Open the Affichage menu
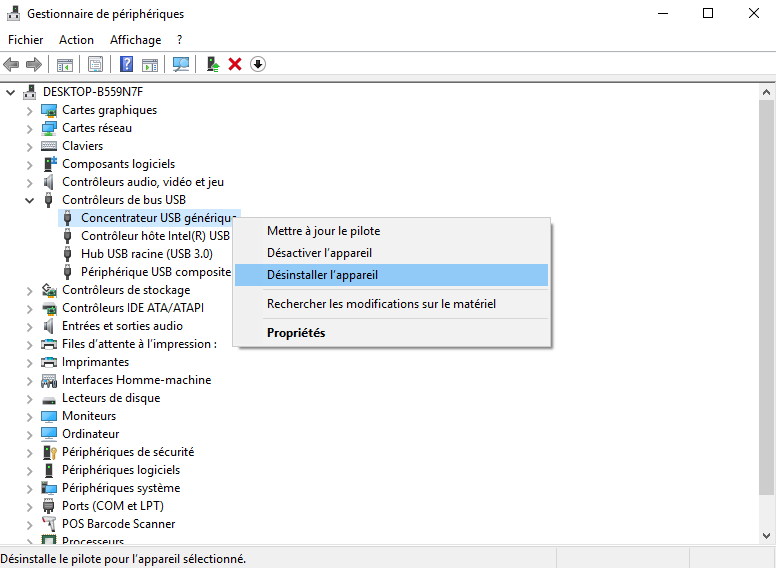Viewport: 776px width, 568px height. (135, 40)
